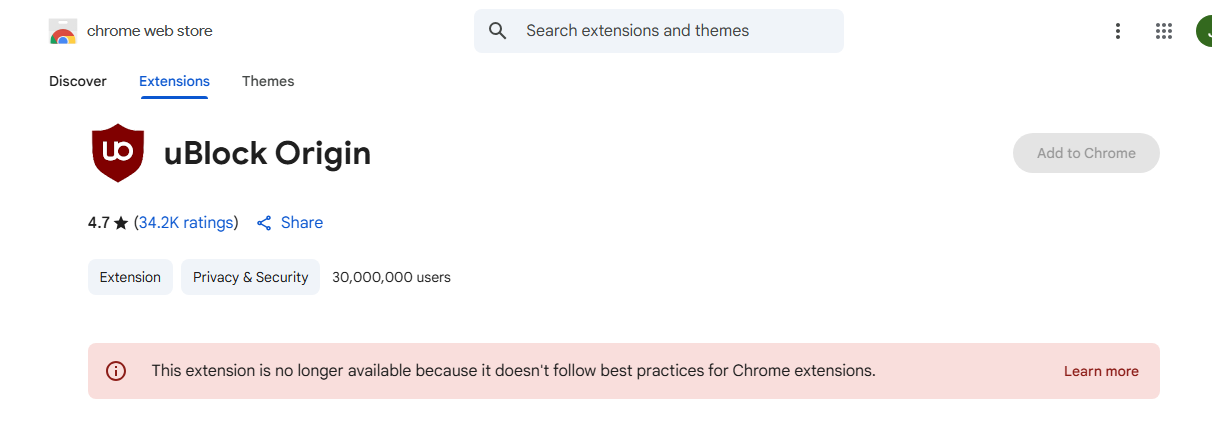Click the chrome web store title text
This screenshot has height=446, width=1212.
(x=150, y=31)
